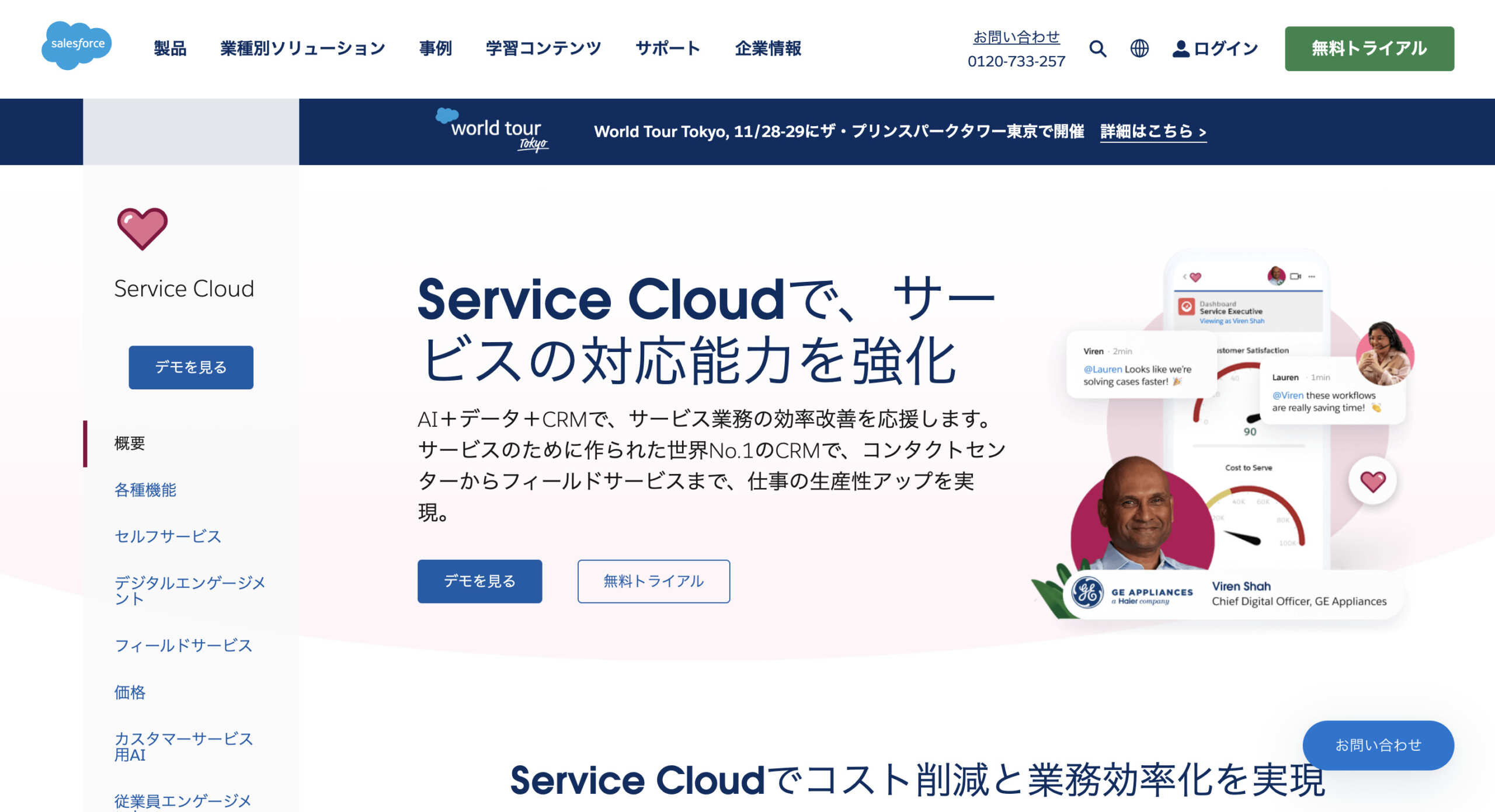This screenshot has width=1495, height=812.
Task: Click the sidebar デモを見る button
Action: tap(191, 367)
